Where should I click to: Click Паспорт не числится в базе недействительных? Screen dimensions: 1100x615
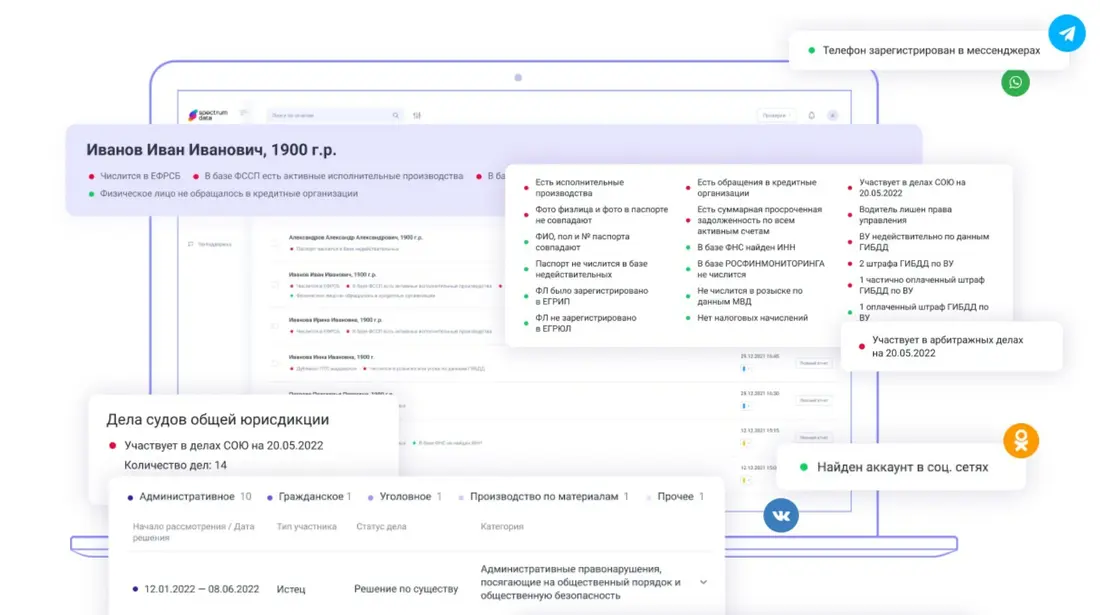tap(591, 269)
